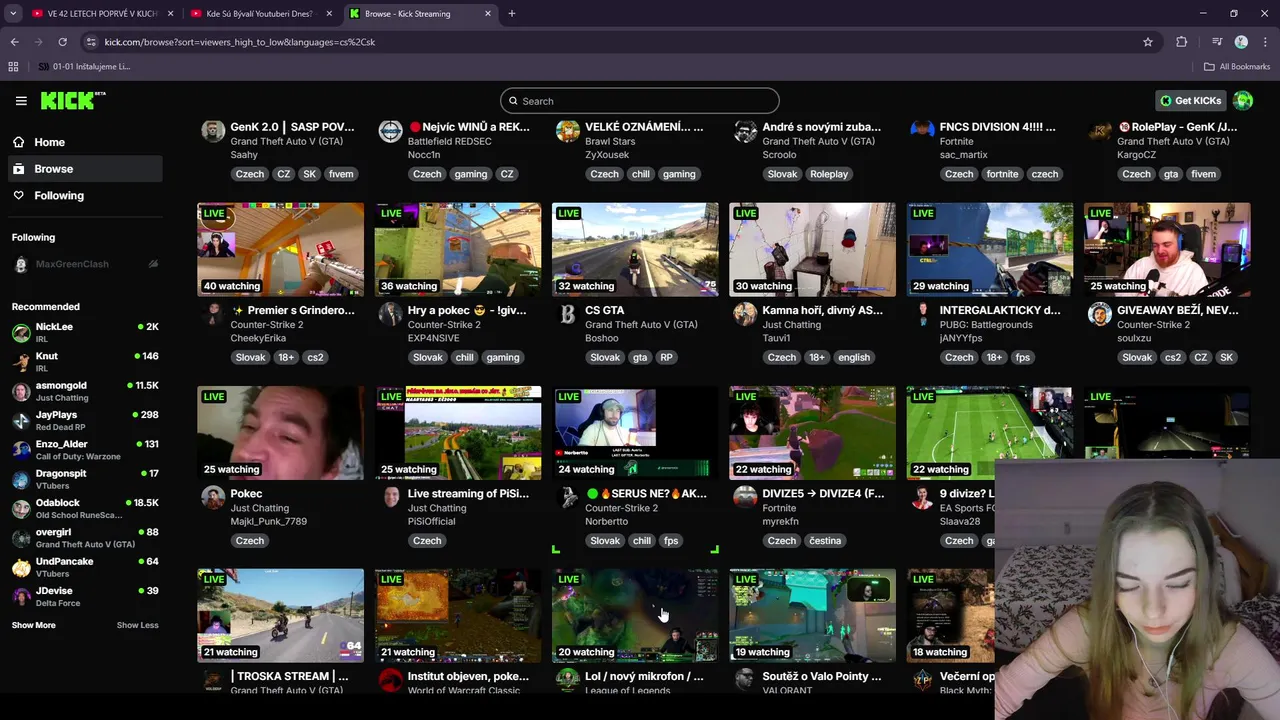Open Pokec stream thumbnail with 25 watching

tap(281, 433)
